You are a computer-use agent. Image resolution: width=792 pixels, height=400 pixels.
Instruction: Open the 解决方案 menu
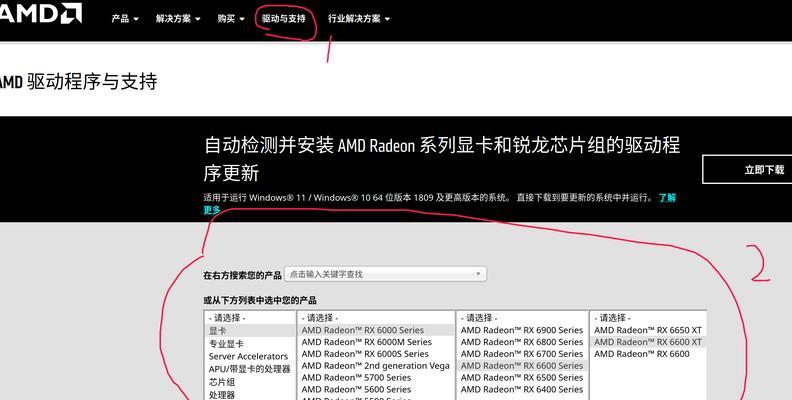pos(178,19)
